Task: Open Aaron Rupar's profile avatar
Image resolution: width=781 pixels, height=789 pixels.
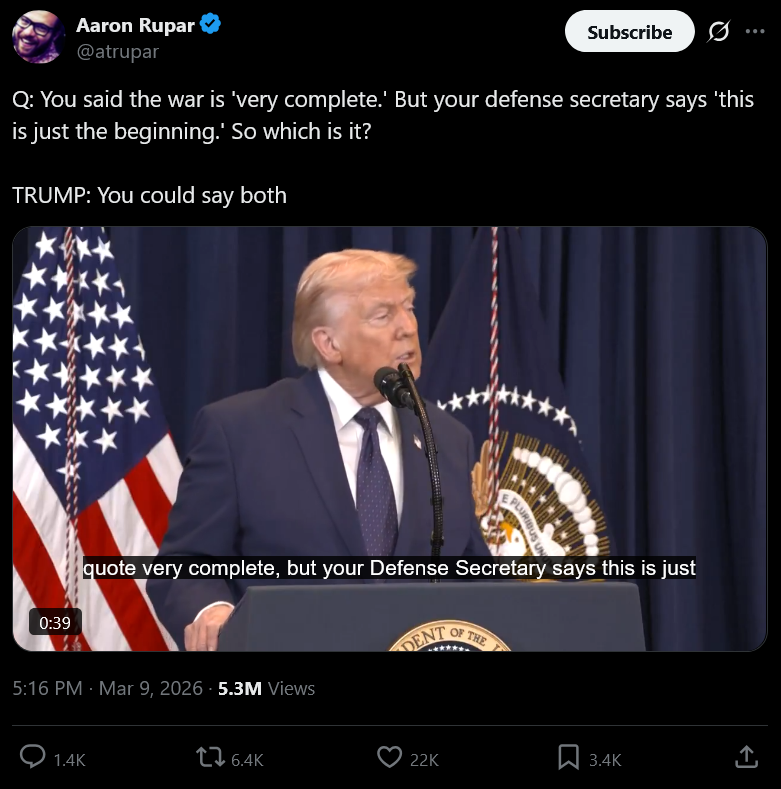Action: coord(38,37)
